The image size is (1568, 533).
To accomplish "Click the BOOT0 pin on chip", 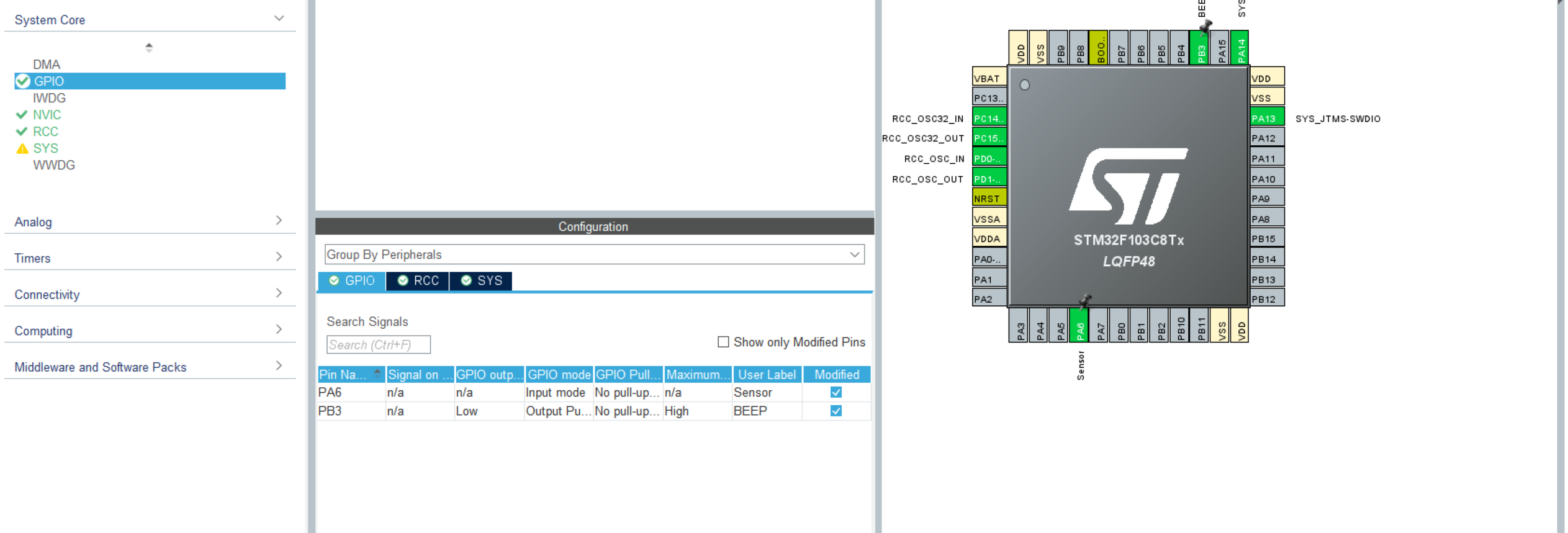I will click(1099, 48).
